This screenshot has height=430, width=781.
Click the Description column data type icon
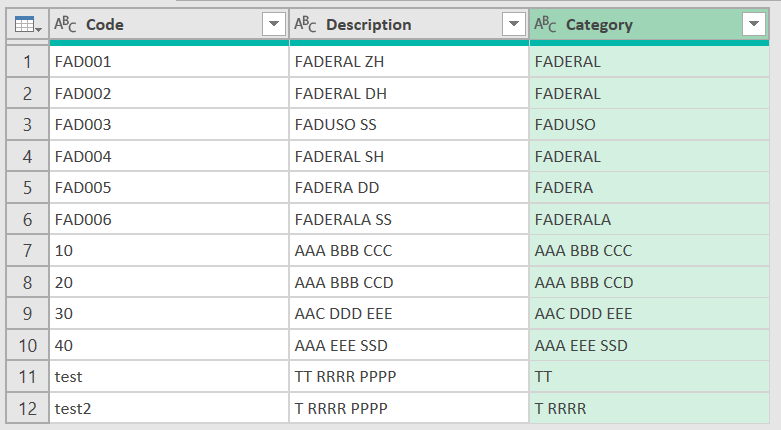305,24
